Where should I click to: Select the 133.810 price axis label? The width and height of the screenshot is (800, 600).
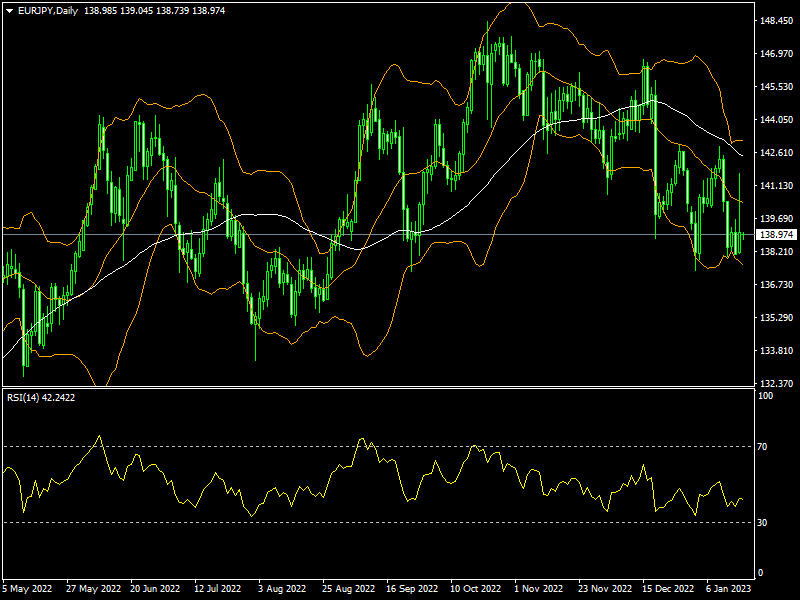777,351
